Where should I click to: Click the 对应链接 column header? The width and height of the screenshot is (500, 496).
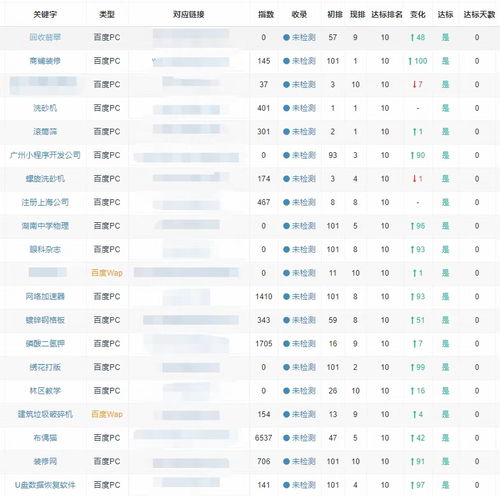click(189, 15)
